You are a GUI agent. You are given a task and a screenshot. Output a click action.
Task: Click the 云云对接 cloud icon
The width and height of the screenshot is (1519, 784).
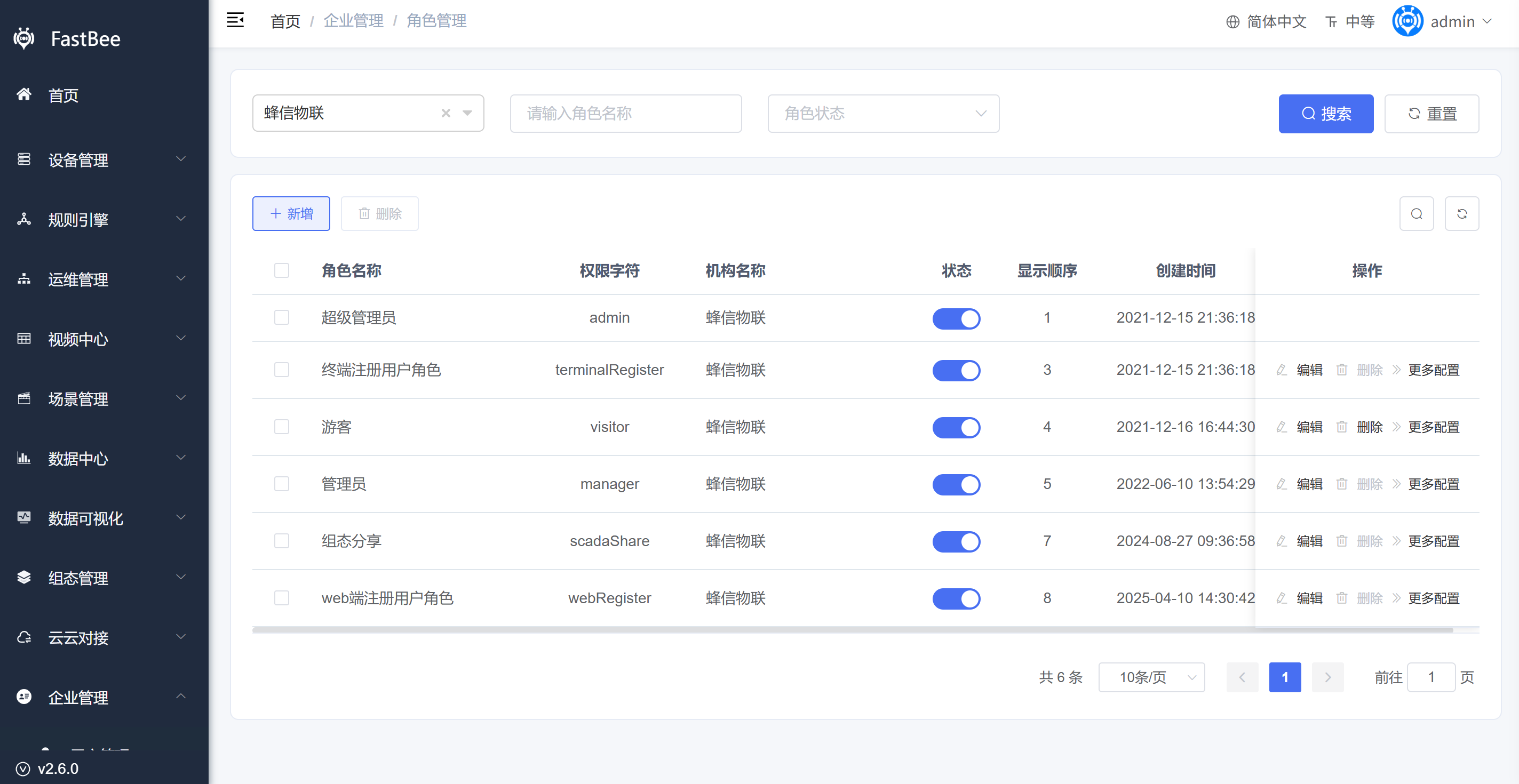(x=23, y=637)
